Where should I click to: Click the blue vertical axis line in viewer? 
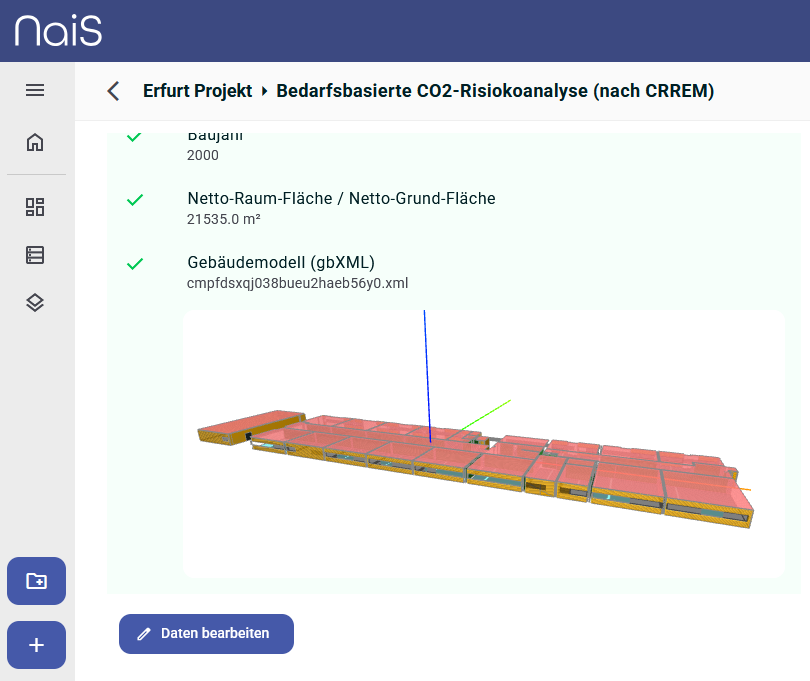click(427, 376)
